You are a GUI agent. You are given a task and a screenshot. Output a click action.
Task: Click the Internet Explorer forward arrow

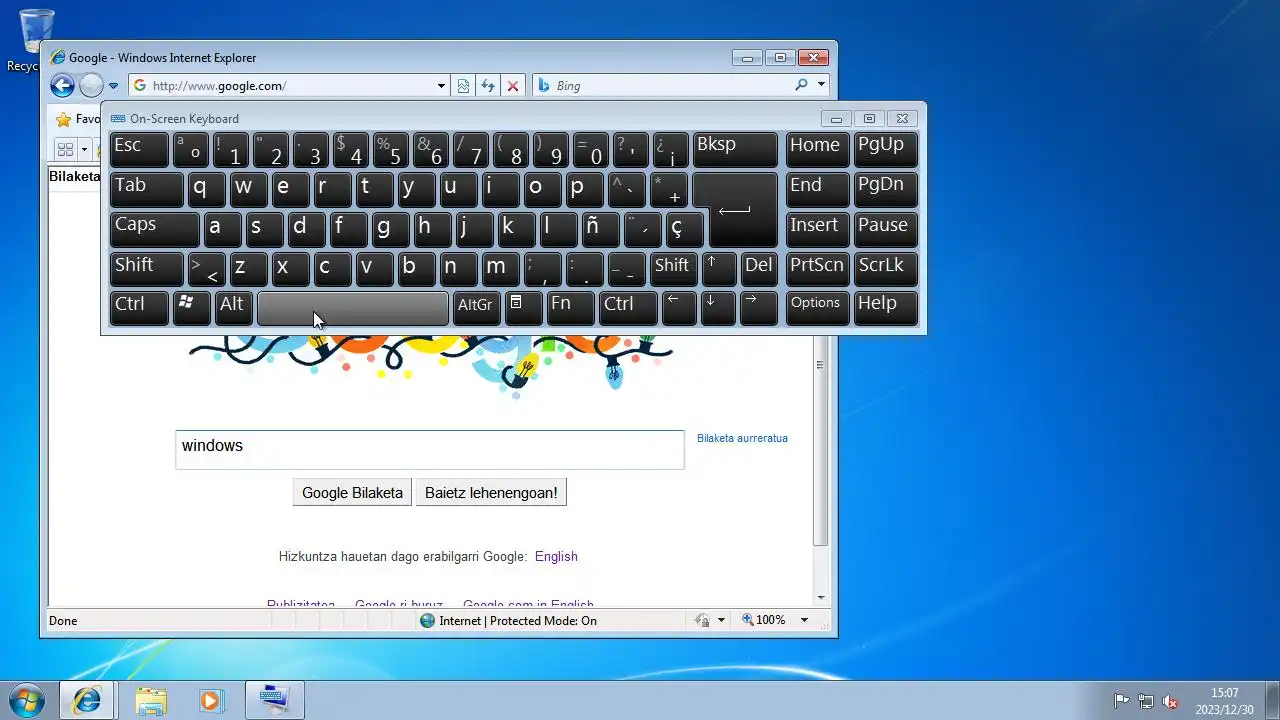coord(91,86)
